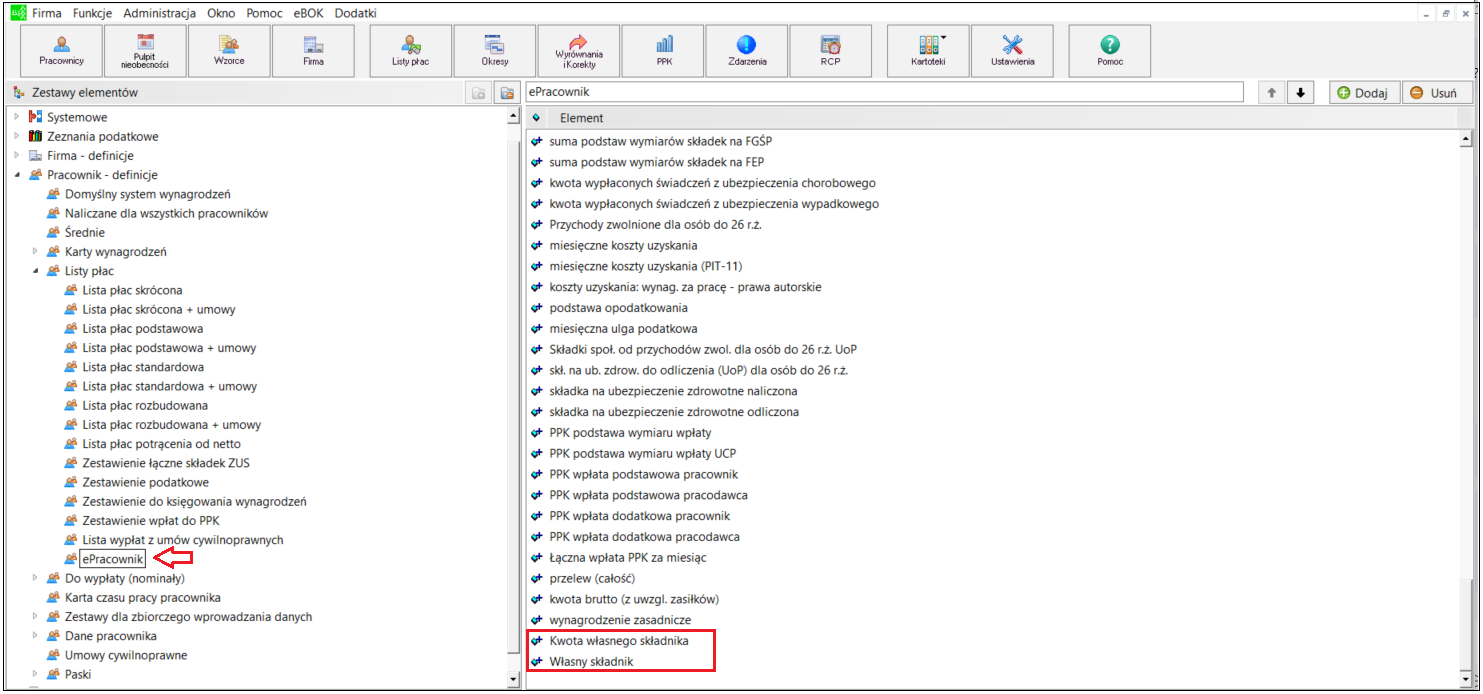1483x694 pixels.
Task: Expand Zestawy dla zbiorczego wprowadzania danych
Action: [35, 616]
